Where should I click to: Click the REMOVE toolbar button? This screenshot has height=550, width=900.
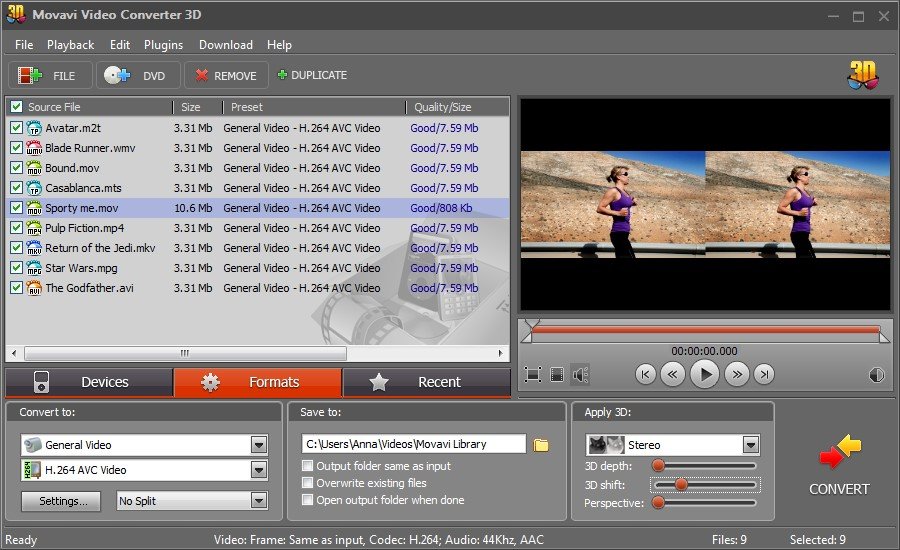[226, 75]
